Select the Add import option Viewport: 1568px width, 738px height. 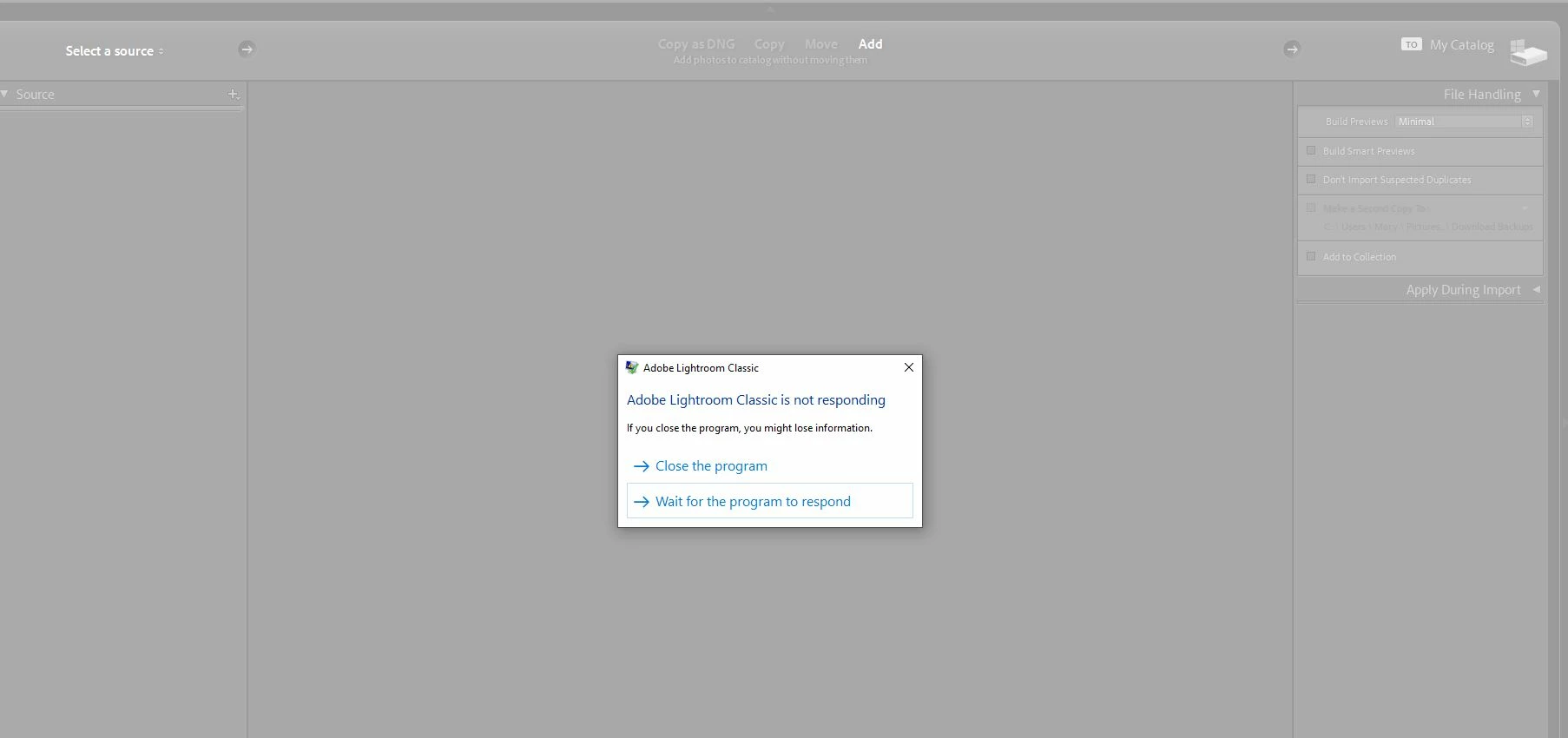pos(870,43)
